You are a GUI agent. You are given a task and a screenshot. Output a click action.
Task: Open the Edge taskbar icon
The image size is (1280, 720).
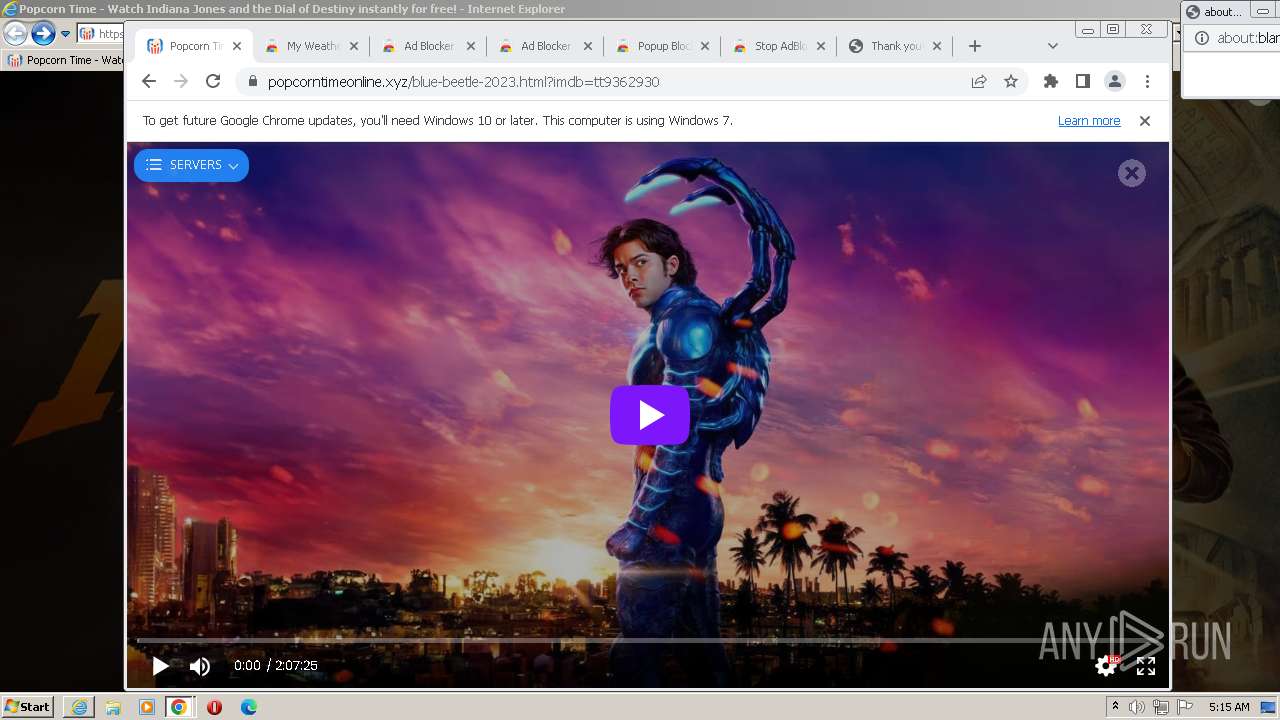tap(248, 707)
